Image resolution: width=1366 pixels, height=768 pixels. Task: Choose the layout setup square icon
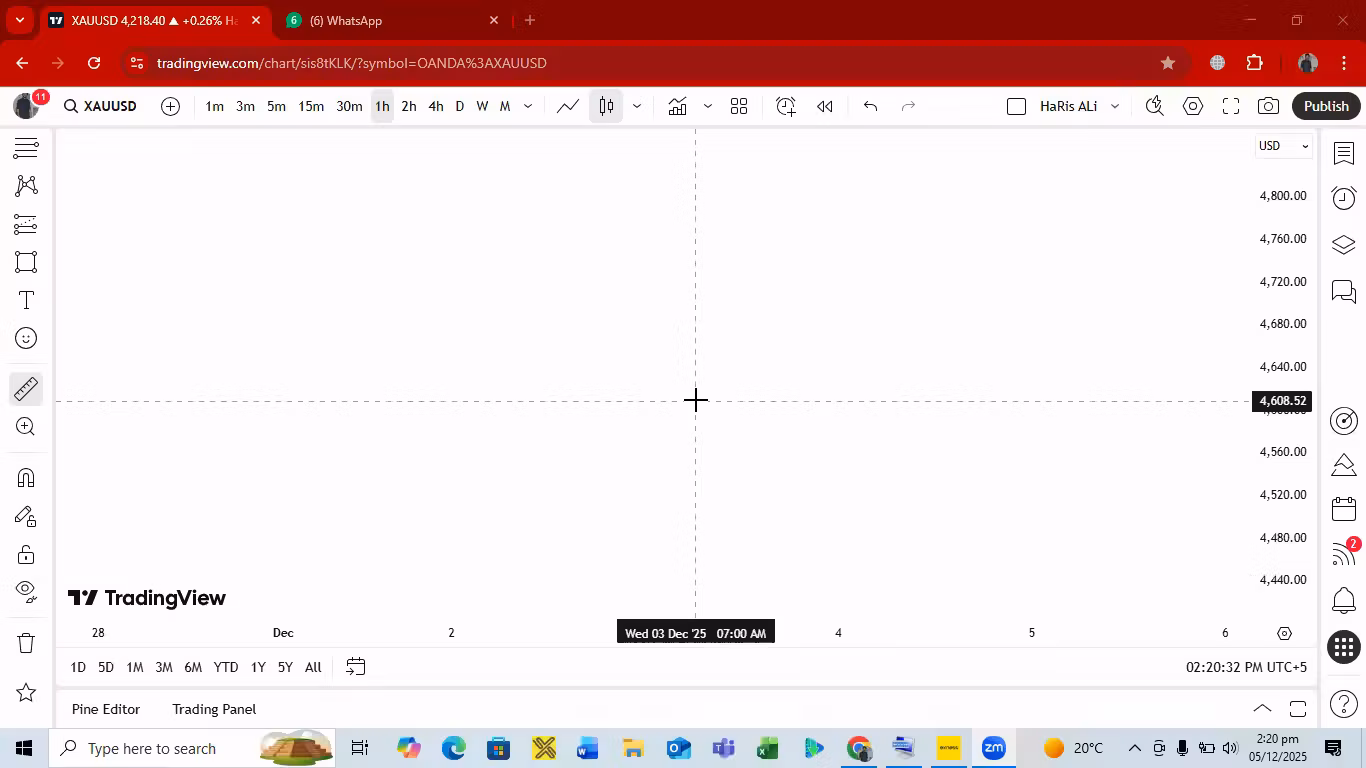click(x=1016, y=106)
